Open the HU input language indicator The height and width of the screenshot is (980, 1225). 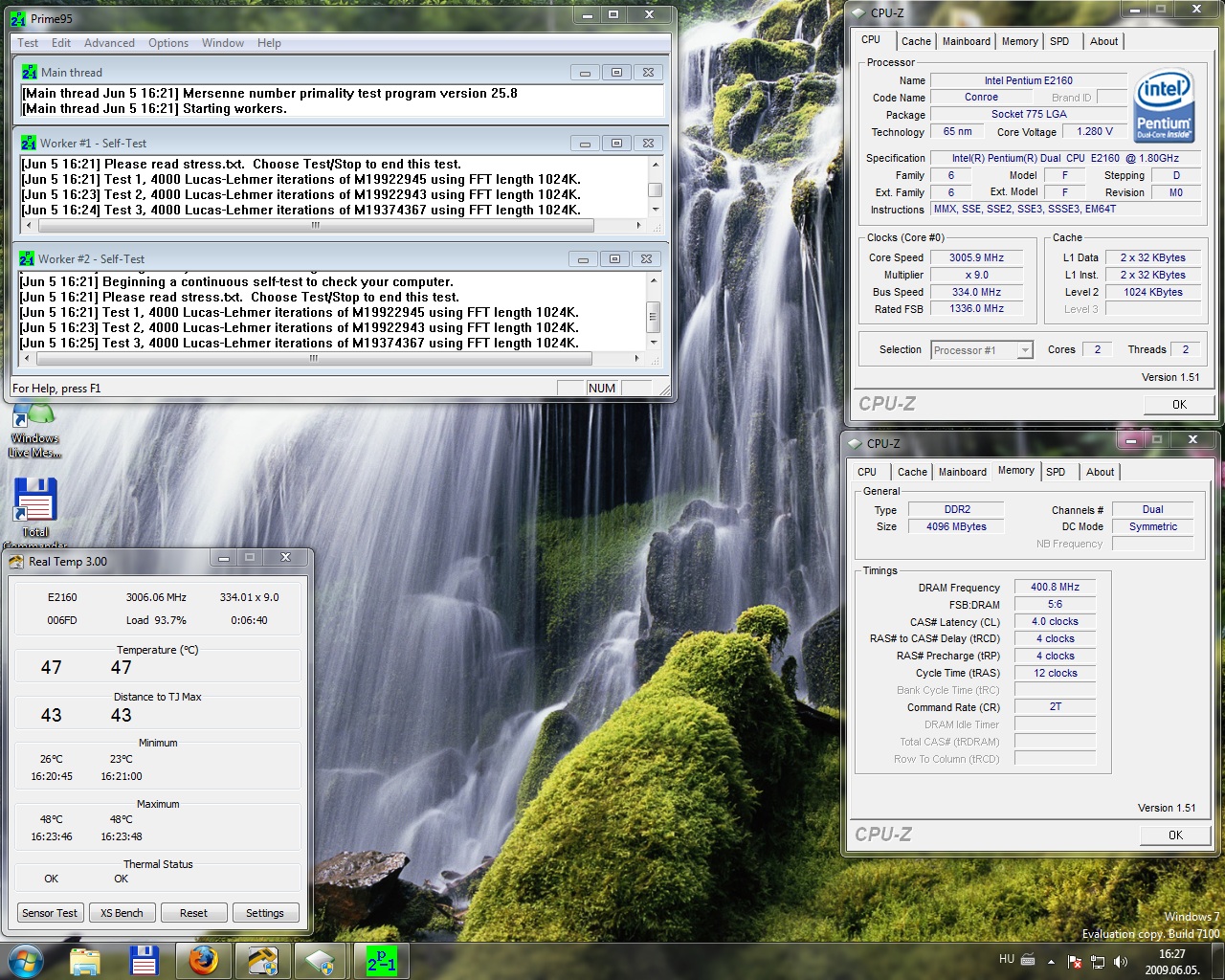coord(1007,959)
